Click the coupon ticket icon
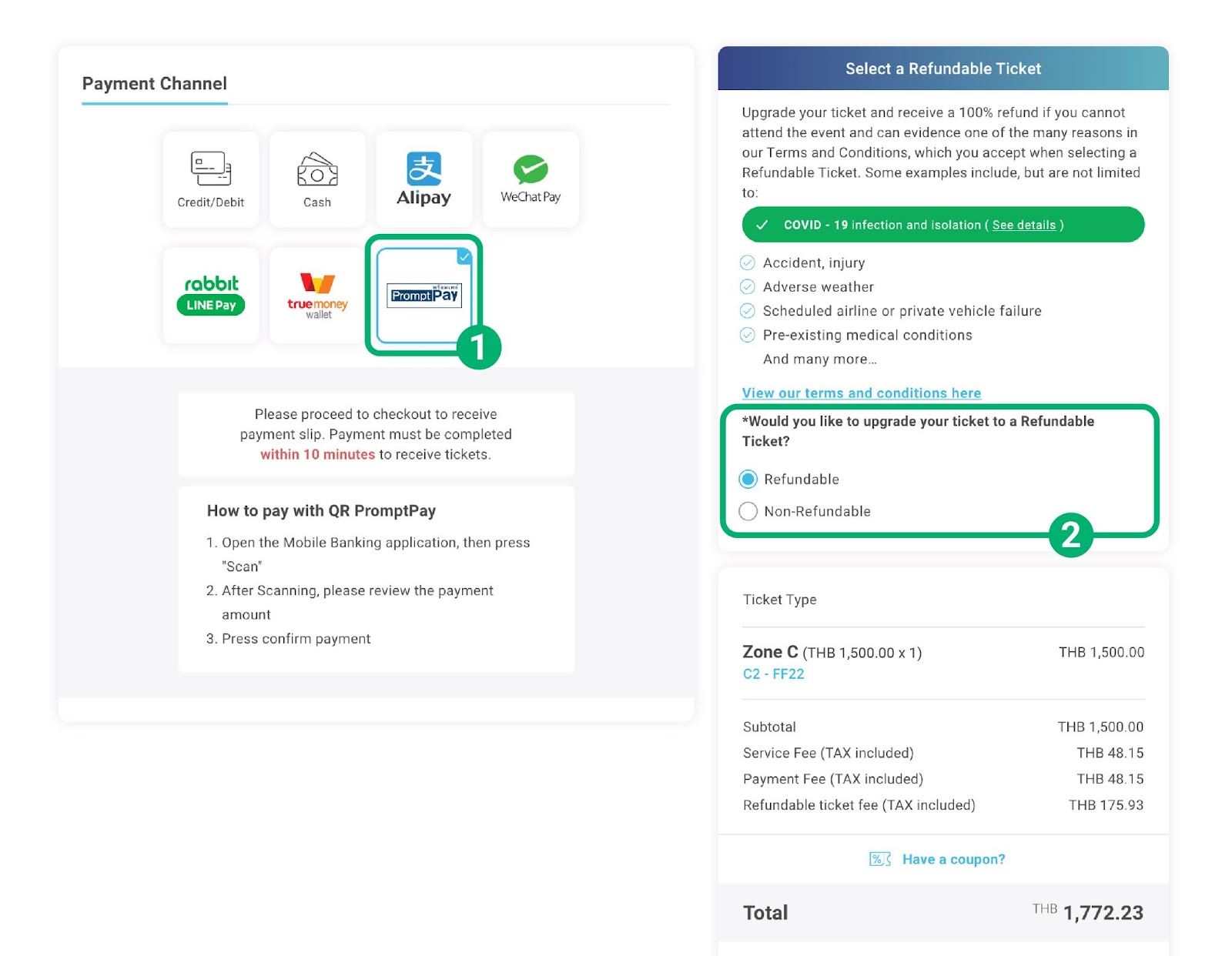This screenshot has height=956, width=1232. pyautogui.click(x=880, y=859)
